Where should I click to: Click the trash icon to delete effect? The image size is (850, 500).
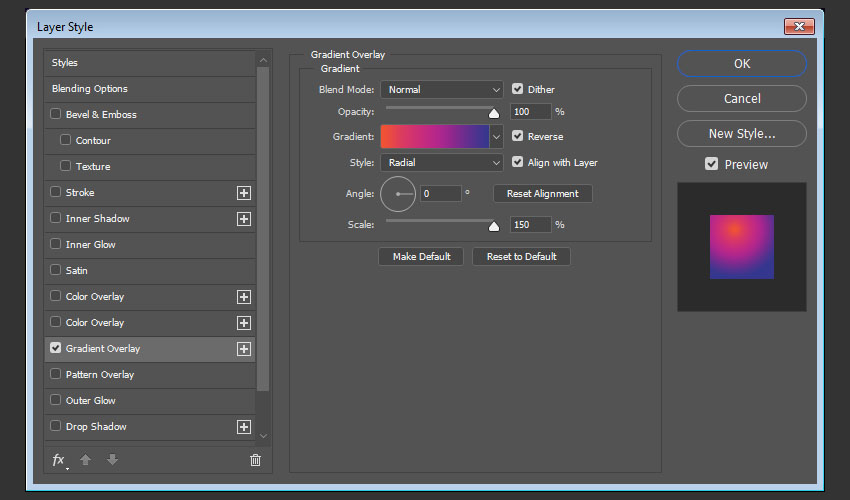[255, 460]
